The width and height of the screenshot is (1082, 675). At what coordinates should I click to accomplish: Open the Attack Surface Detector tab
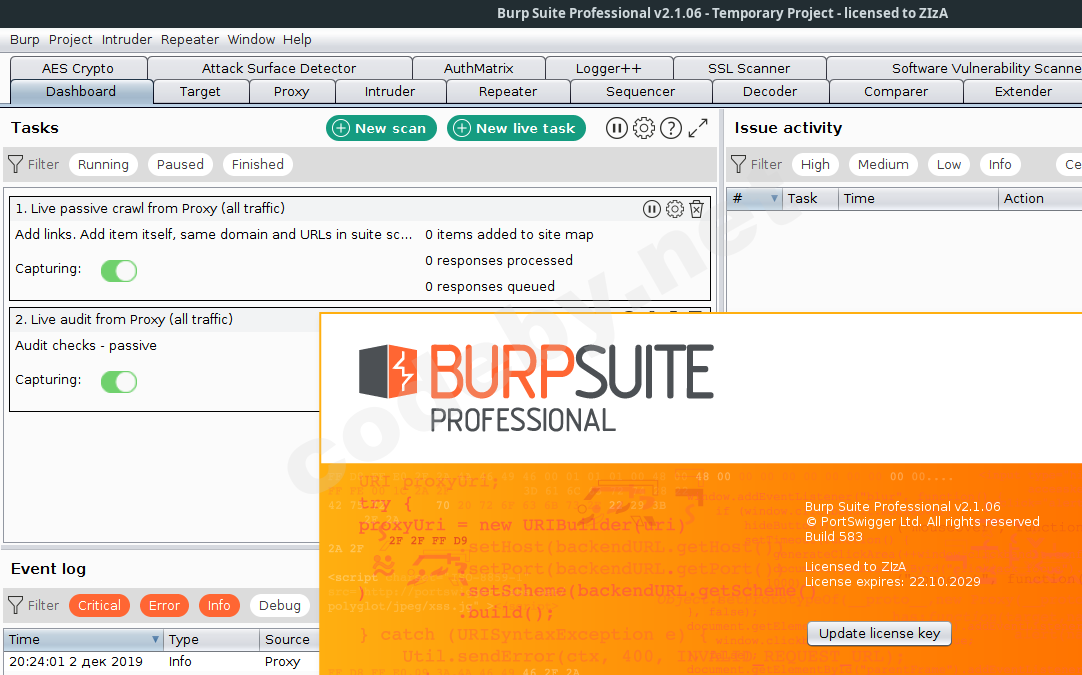coord(279,68)
